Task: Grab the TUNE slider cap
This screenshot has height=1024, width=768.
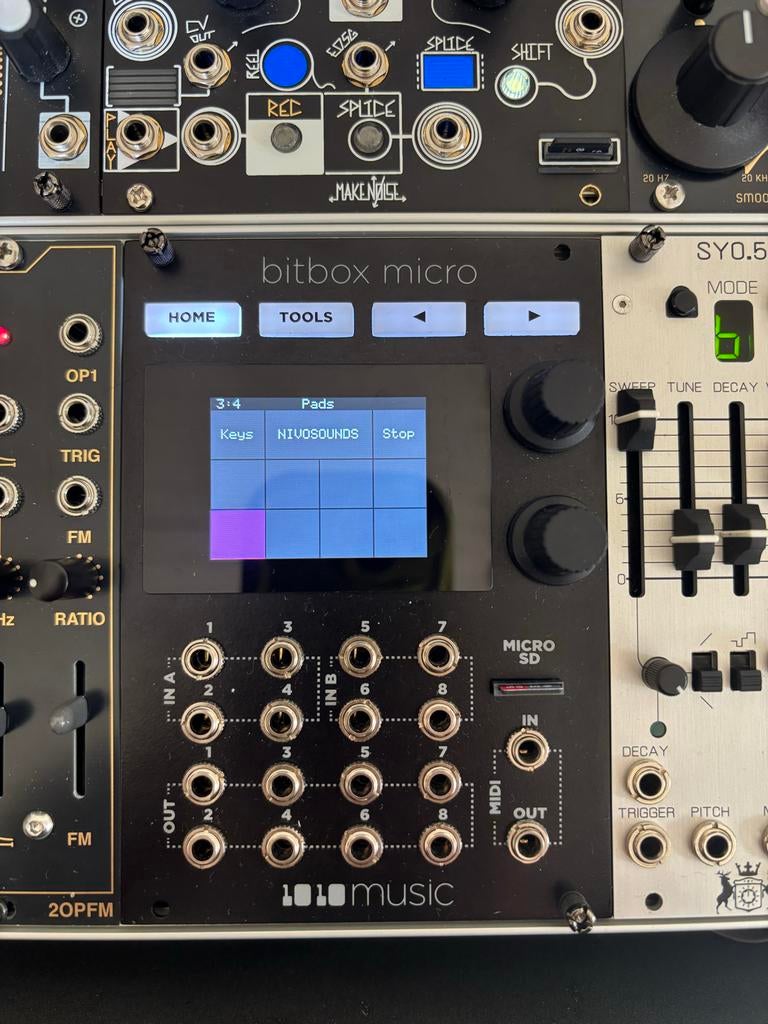Action: (693, 540)
